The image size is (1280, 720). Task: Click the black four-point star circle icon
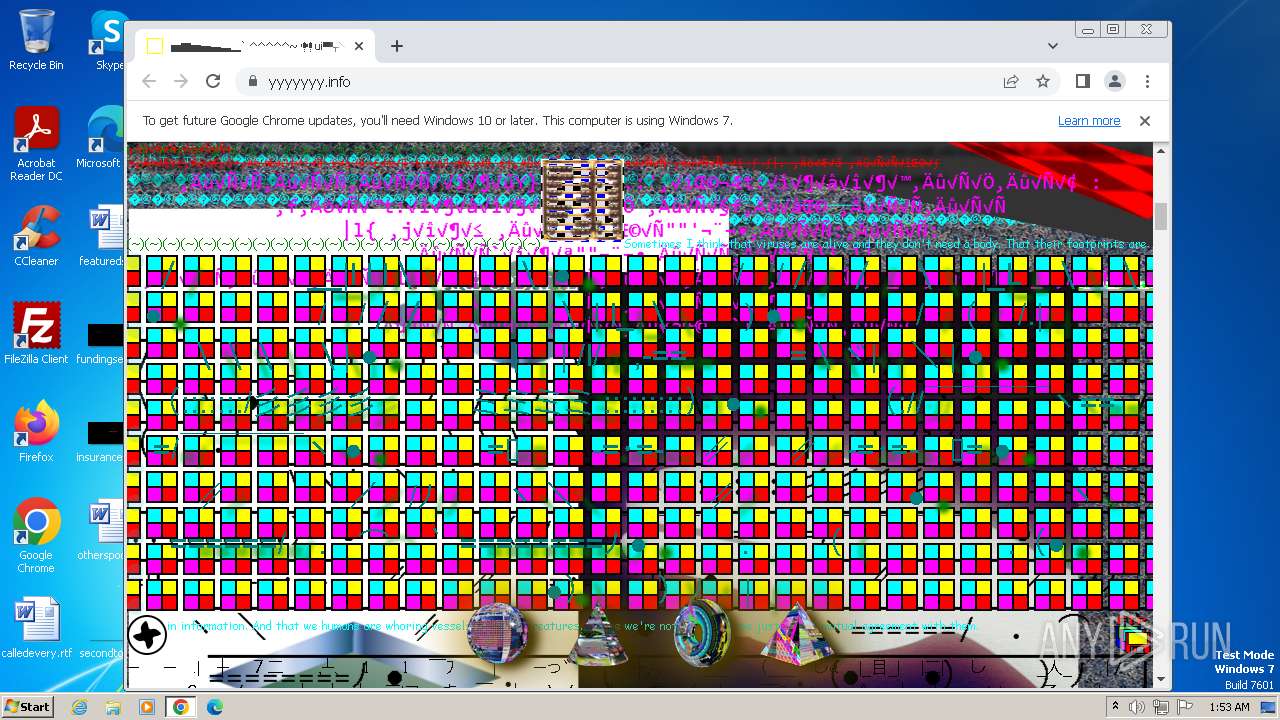pyautogui.click(x=147, y=634)
